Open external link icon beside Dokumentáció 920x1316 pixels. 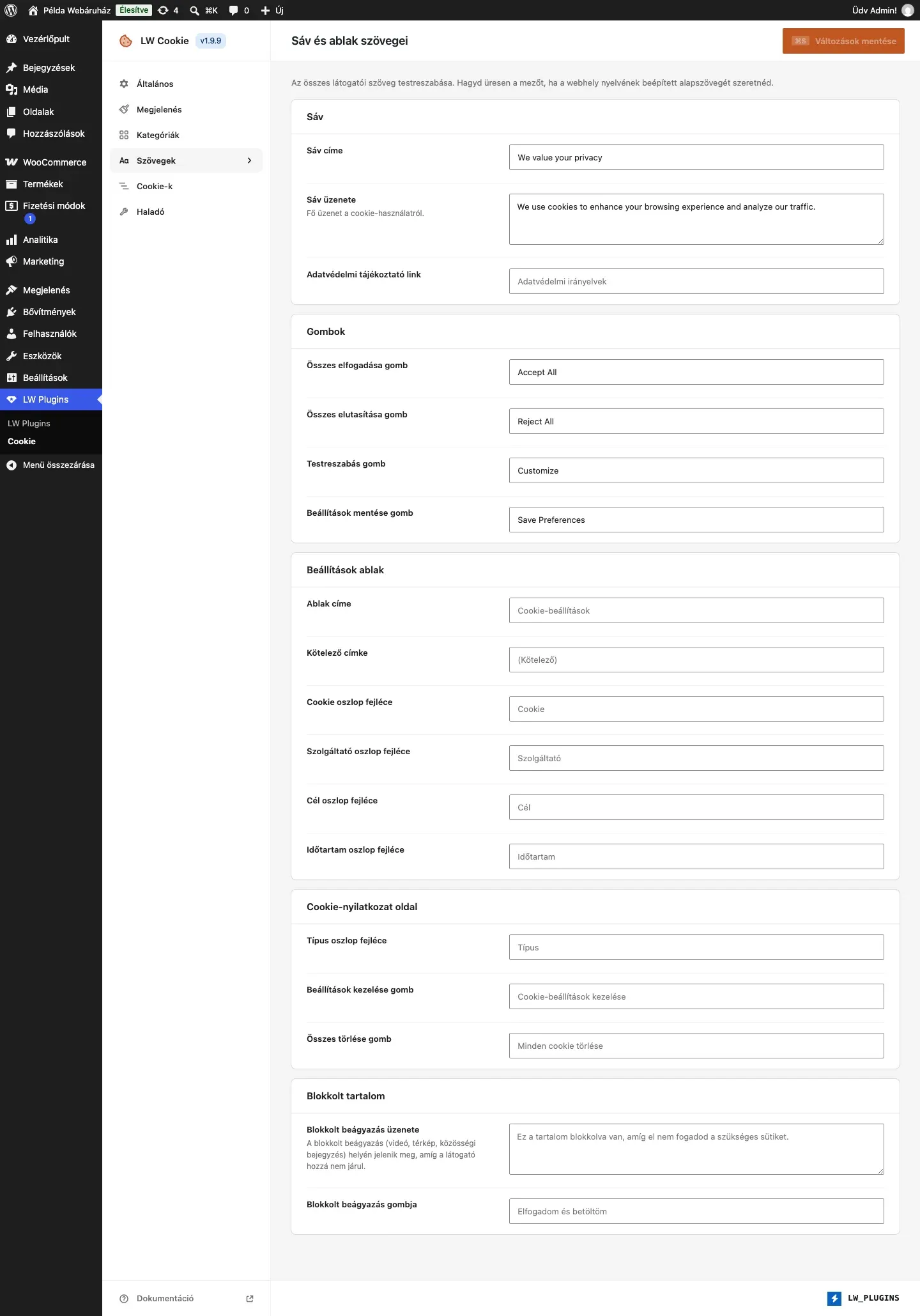pyautogui.click(x=250, y=1298)
